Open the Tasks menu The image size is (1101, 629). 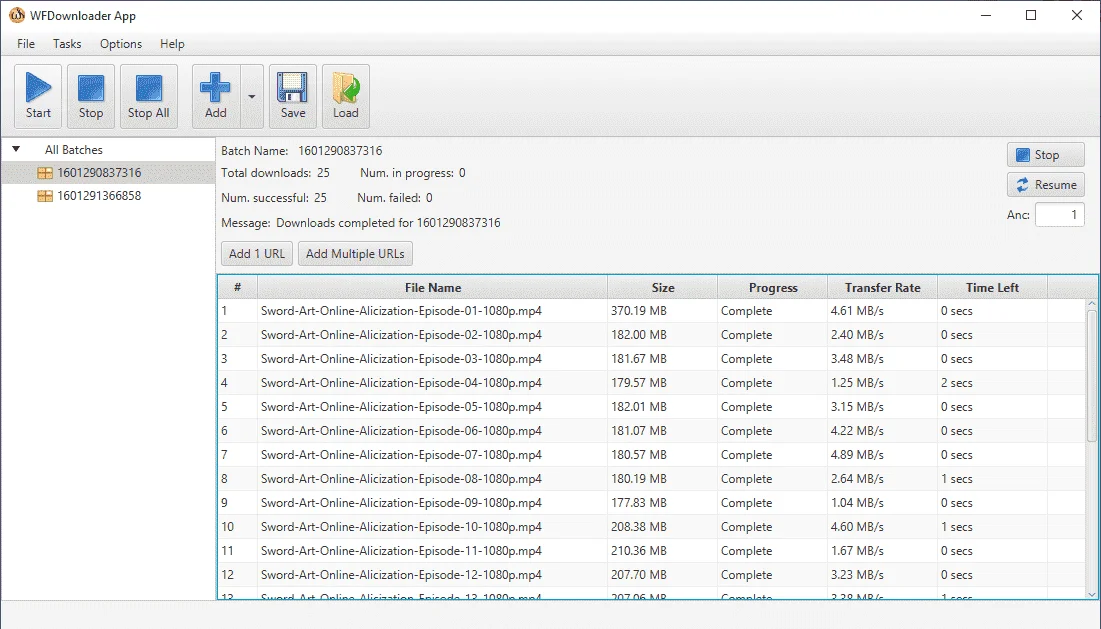pos(67,44)
